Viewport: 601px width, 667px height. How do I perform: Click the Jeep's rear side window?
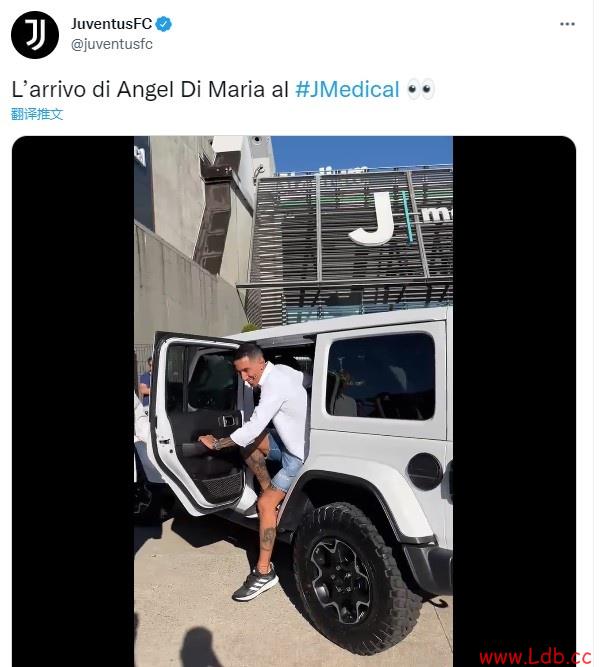pyautogui.click(x=381, y=376)
